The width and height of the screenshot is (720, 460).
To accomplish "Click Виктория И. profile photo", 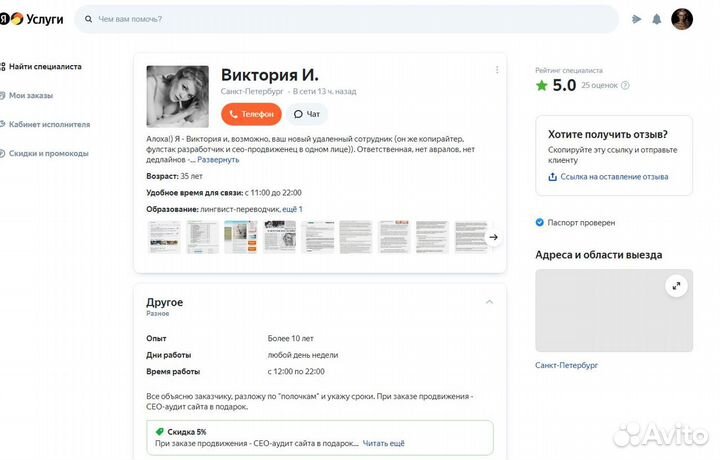I will tap(178, 96).
